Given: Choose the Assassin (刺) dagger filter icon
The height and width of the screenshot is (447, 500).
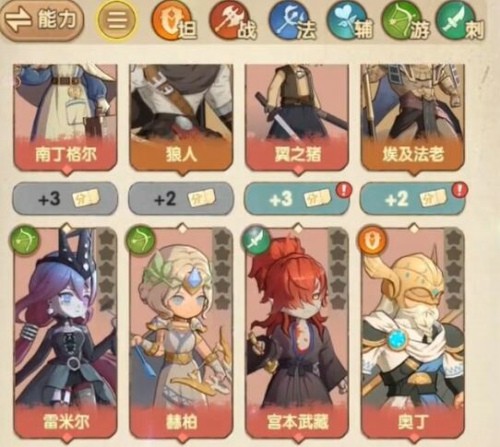Looking at the screenshot, I should coord(460,21).
